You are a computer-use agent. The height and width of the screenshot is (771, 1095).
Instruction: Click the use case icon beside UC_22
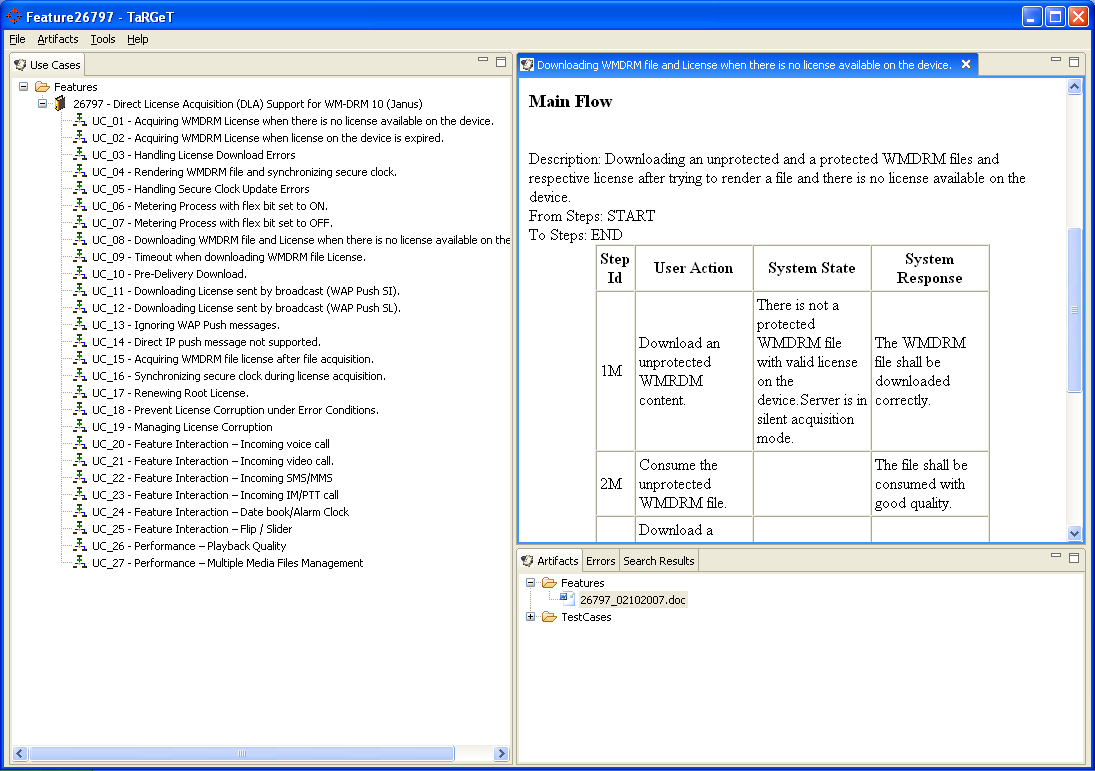(80, 478)
